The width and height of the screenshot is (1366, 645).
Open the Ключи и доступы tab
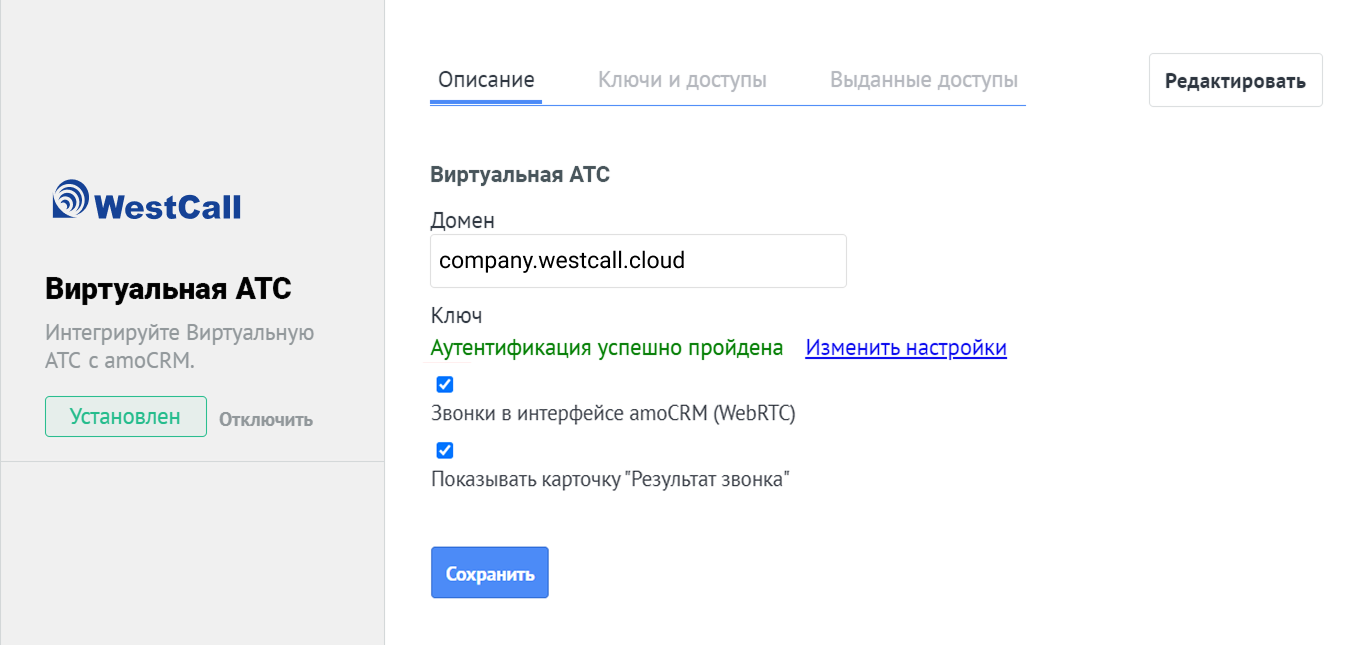coord(682,80)
